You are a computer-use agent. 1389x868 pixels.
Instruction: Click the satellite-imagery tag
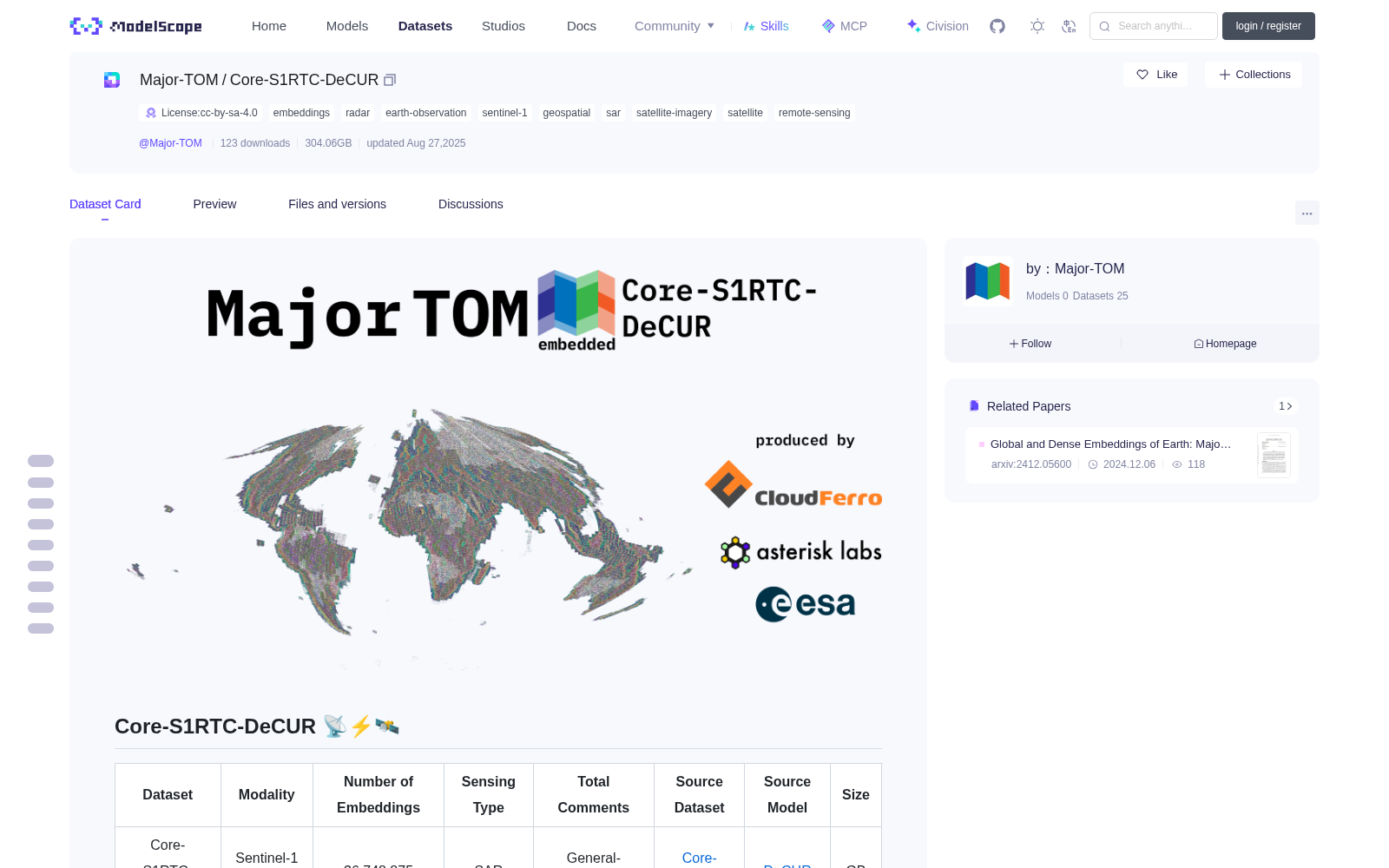pos(674,113)
